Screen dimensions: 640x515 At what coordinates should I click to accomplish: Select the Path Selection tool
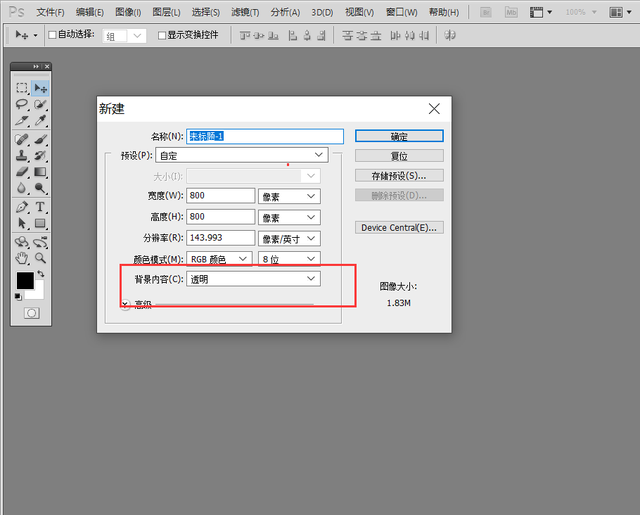(x=22, y=223)
